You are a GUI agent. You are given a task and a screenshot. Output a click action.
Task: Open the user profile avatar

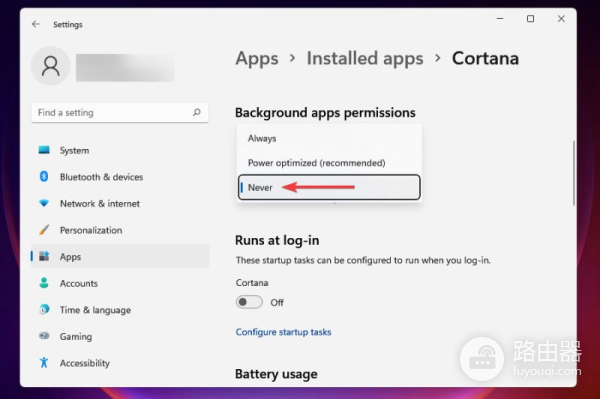click(51, 66)
